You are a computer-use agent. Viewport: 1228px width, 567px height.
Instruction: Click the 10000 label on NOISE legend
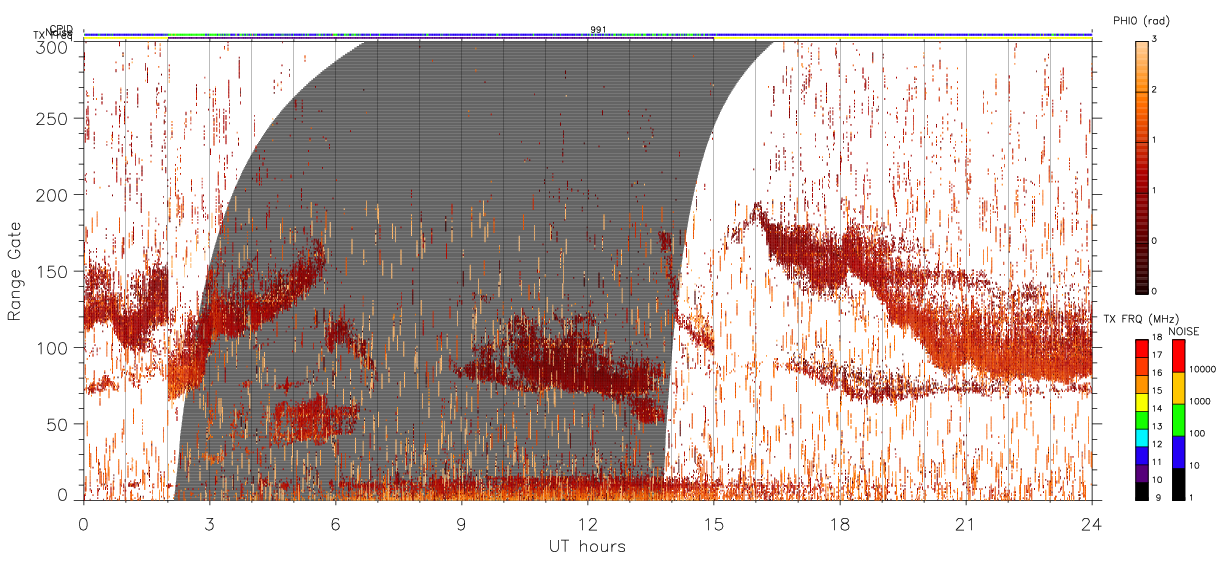(x=1204, y=370)
